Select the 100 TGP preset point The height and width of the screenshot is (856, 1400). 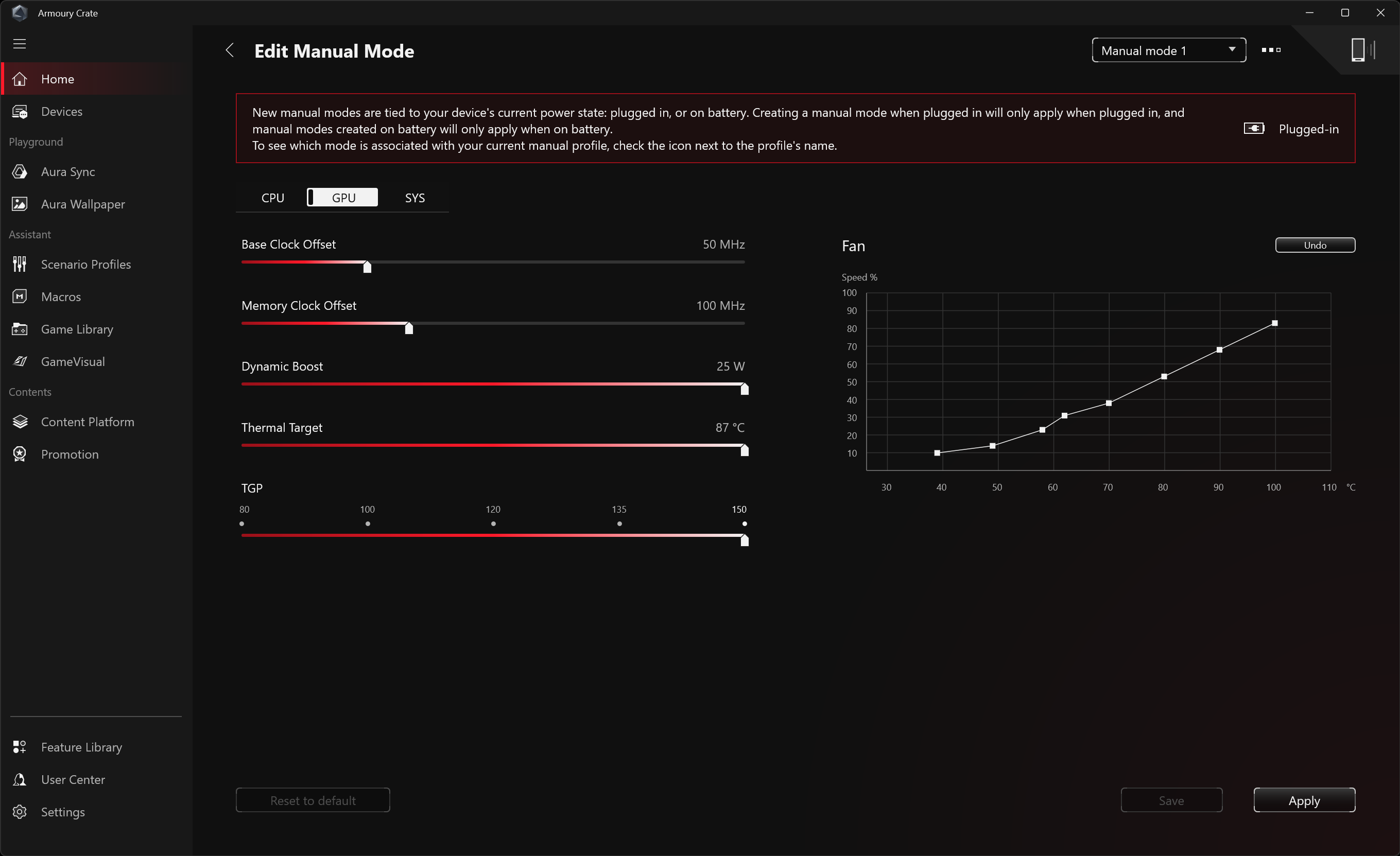pyautogui.click(x=368, y=523)
